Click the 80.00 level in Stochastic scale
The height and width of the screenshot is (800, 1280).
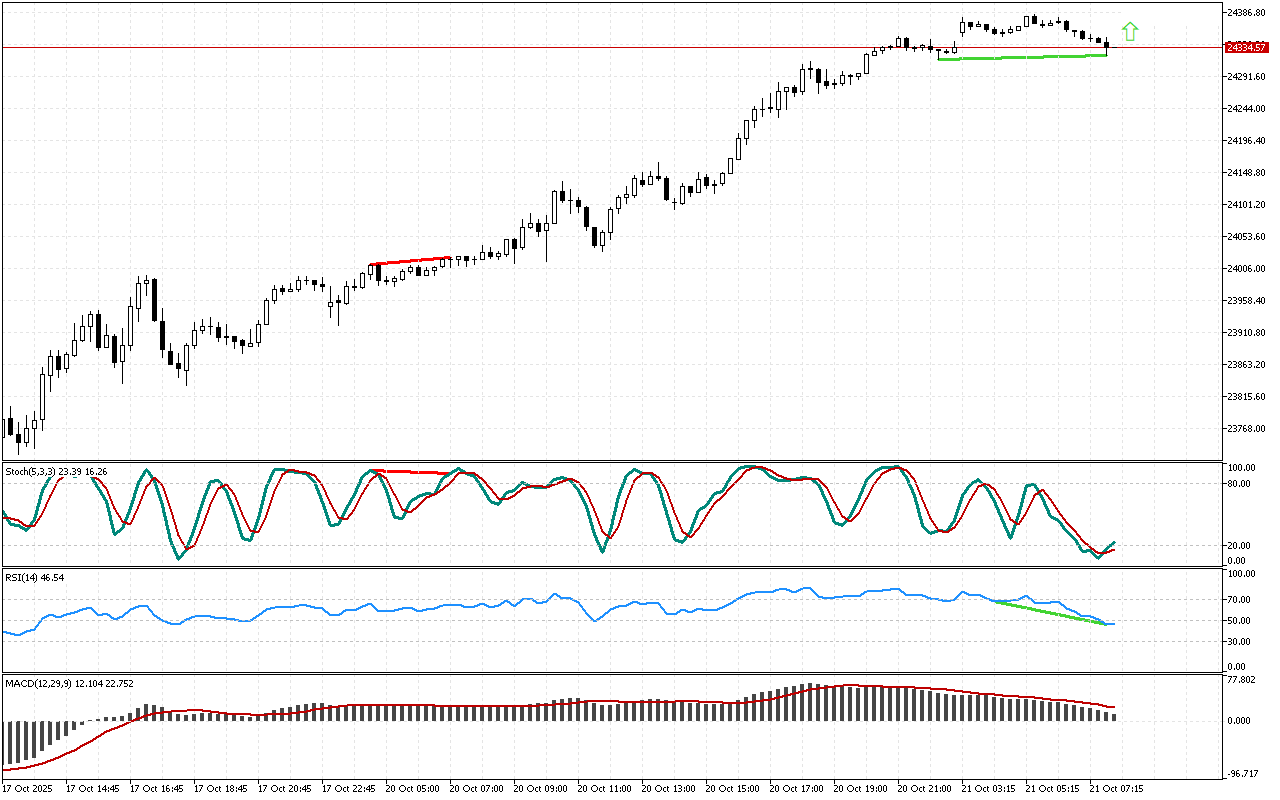[x=1241, y=484]
